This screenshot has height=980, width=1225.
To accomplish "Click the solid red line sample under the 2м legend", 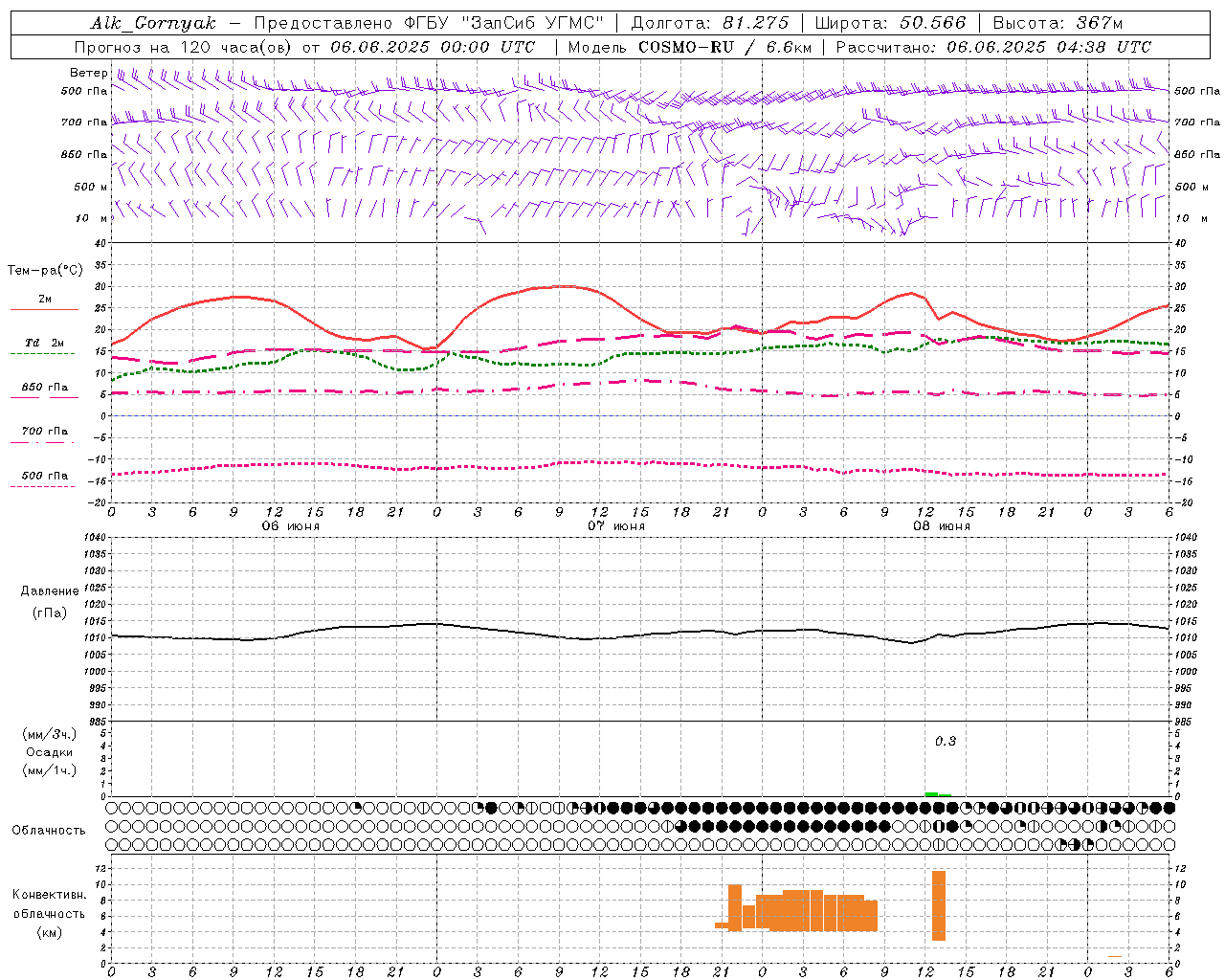I will (43, 309).
